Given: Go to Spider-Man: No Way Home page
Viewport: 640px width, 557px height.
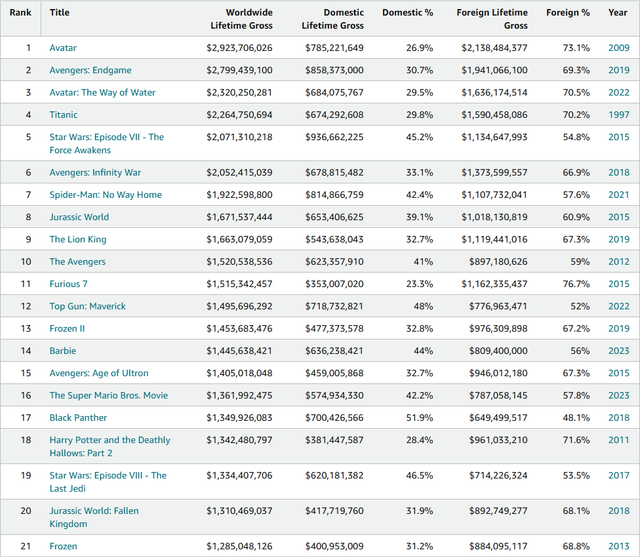Looking at the screenshot, I should pyautogui.click(x=105, y=195).
